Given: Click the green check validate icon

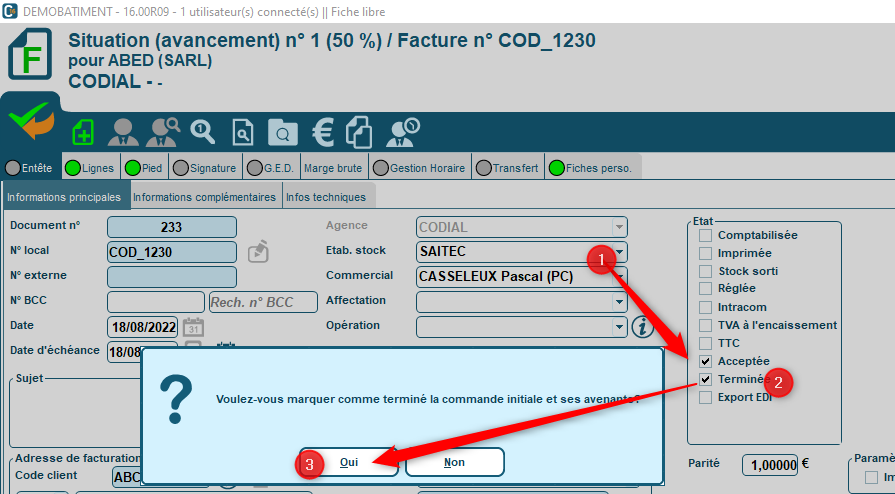Looking at the screenshot, I should click(x=30, y=123).
